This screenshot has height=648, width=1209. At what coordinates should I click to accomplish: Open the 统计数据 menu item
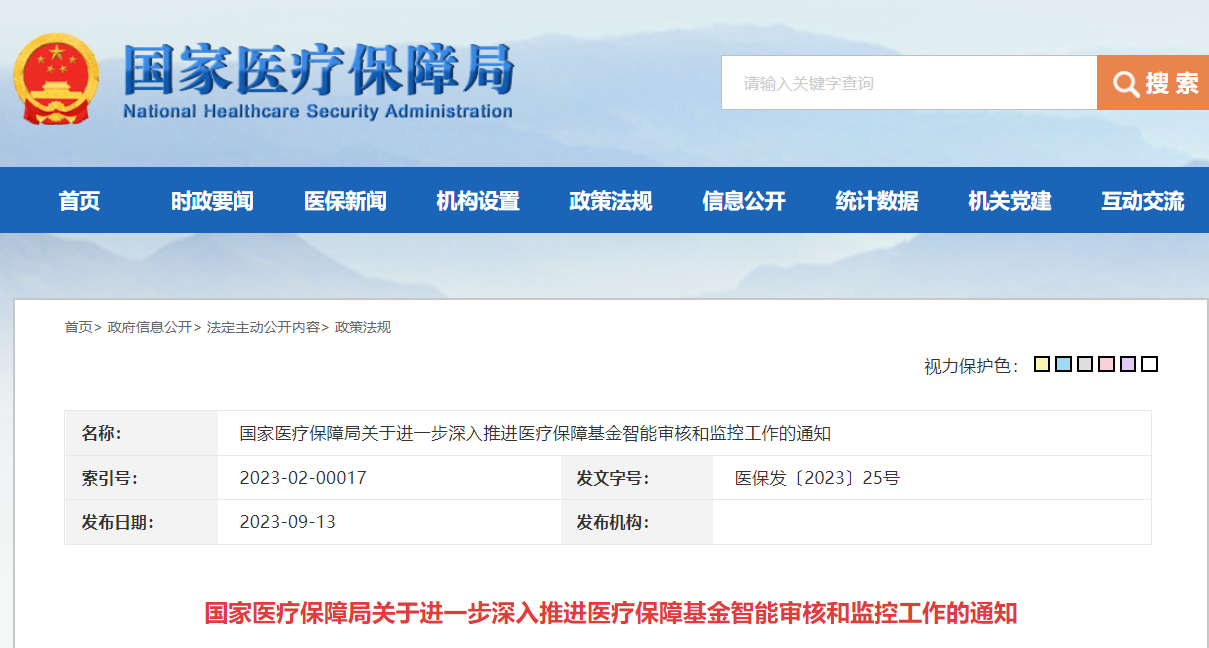click(x=877, y=201)
